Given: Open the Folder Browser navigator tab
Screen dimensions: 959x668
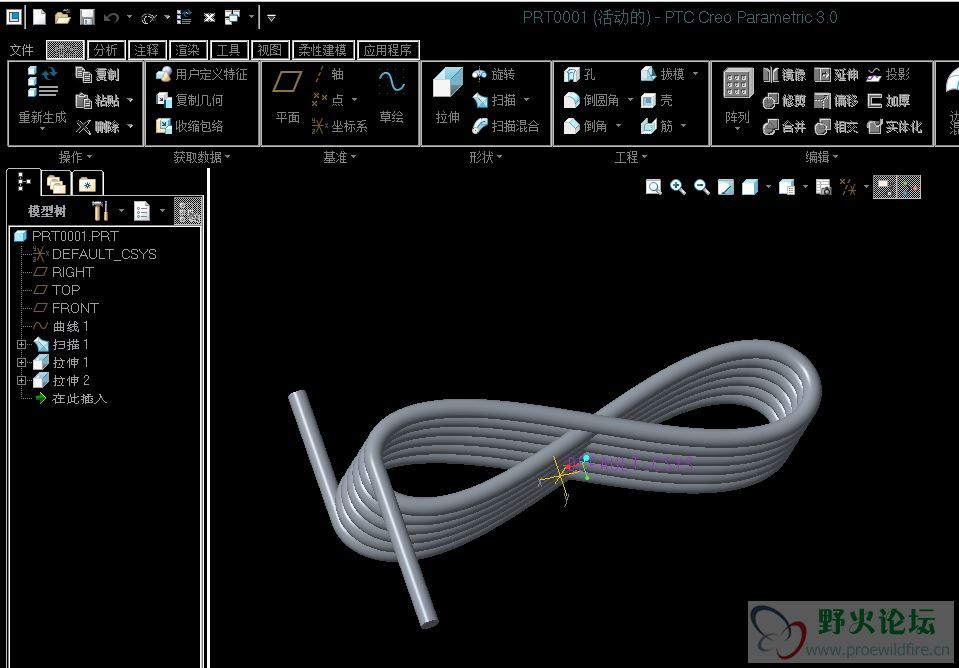Looking at the screenshot, I should [x=56, y=184].
